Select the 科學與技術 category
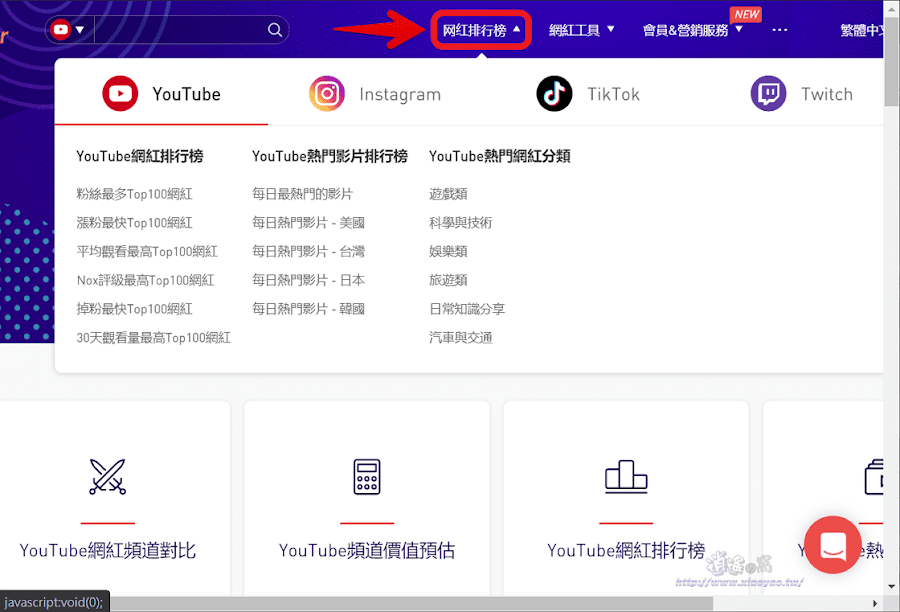 460,223
